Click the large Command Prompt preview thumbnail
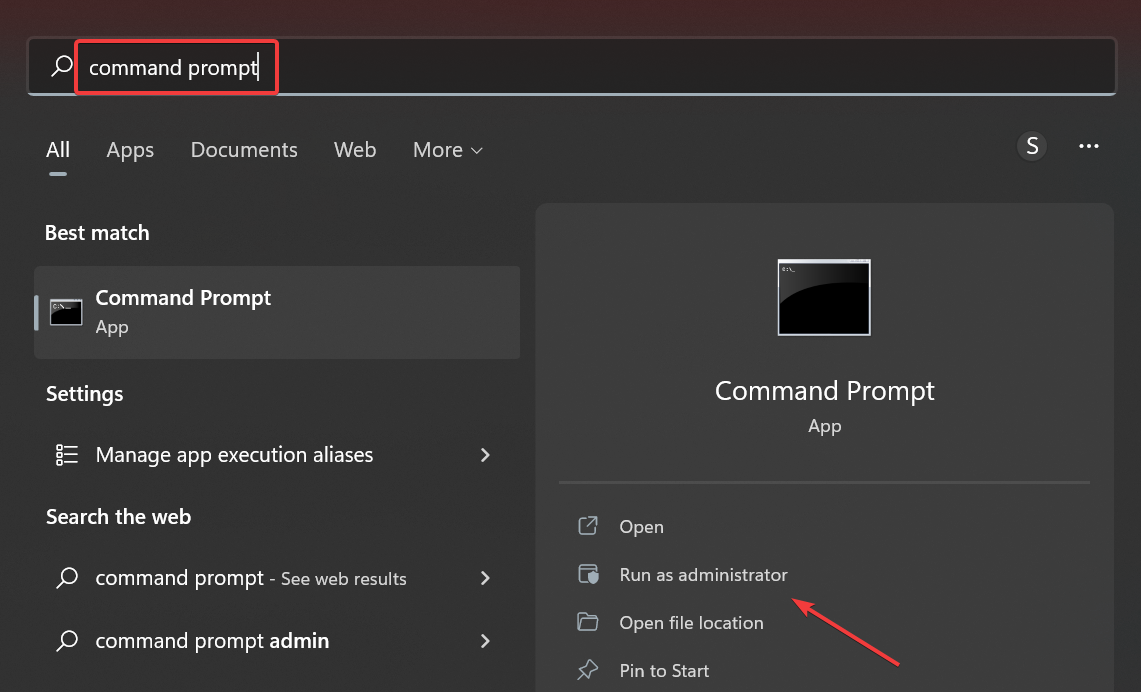Viewport: 1141px width, 692px height. (824, 298)
